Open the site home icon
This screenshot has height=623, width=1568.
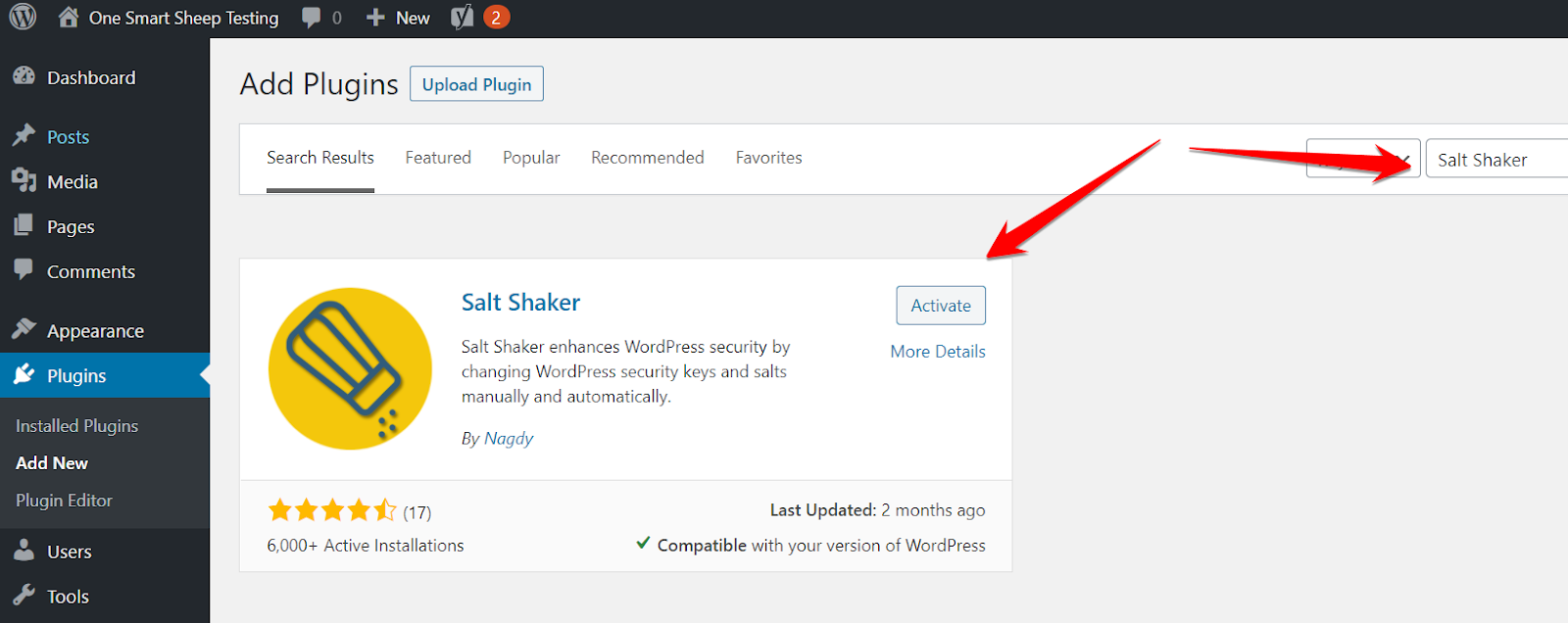click(x=68, y=18)
